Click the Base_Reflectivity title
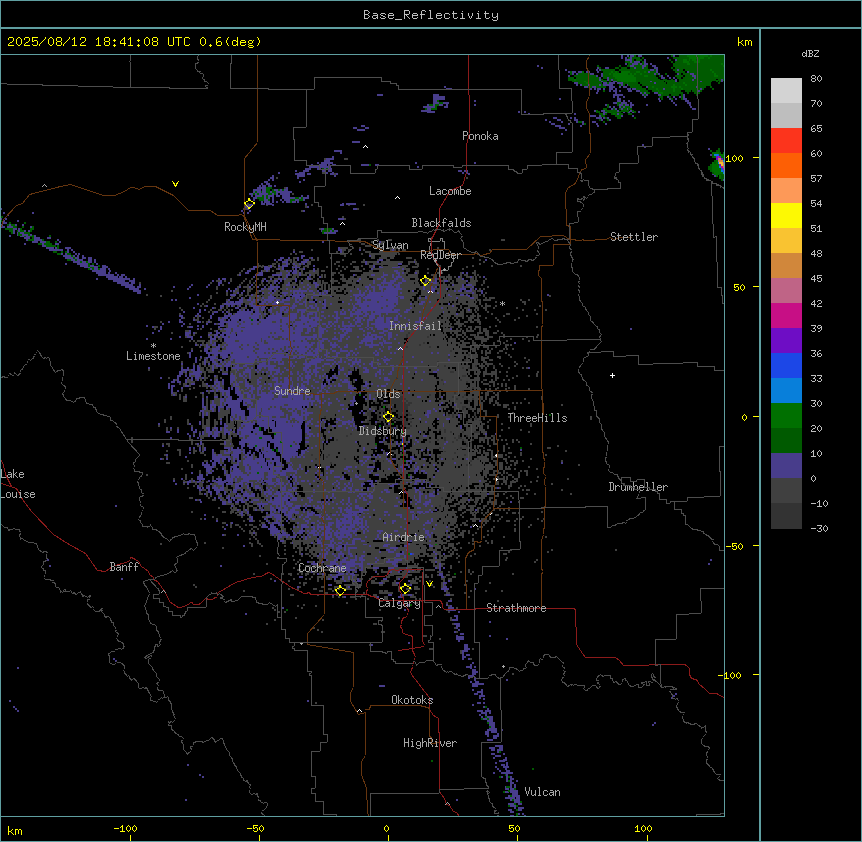 [431, 15]
